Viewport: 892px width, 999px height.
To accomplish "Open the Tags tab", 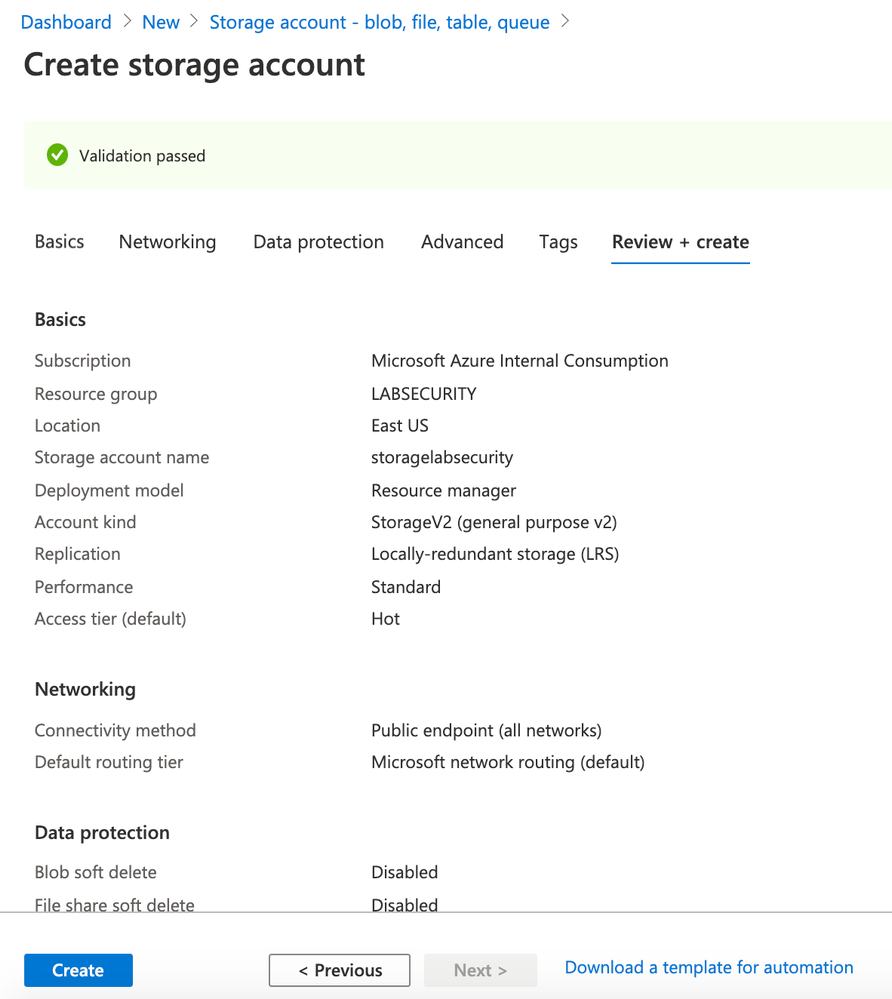I will pyautogui.click(x=558, y=242).
